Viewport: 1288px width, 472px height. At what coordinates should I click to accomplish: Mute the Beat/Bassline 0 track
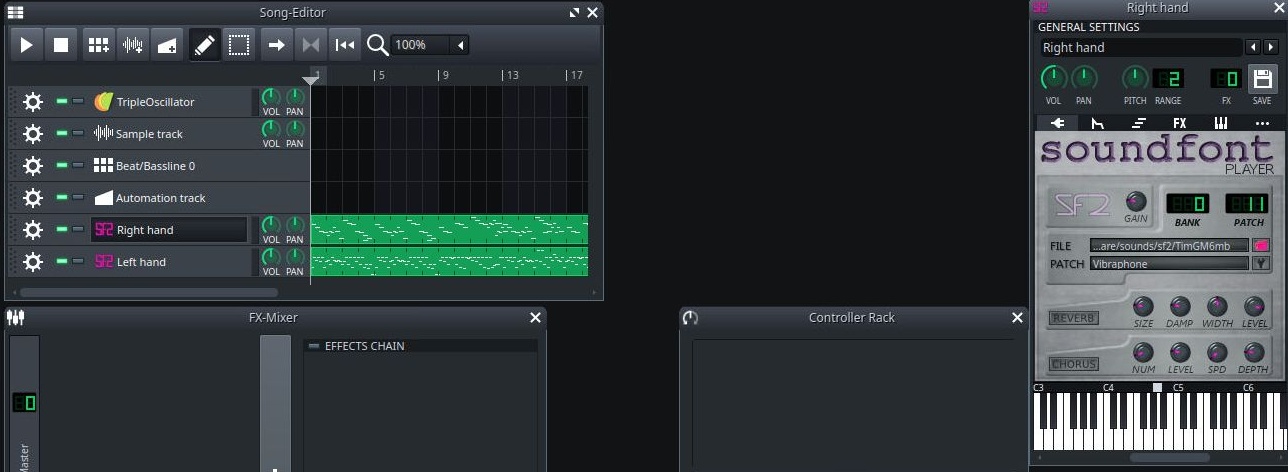[62, 165]
